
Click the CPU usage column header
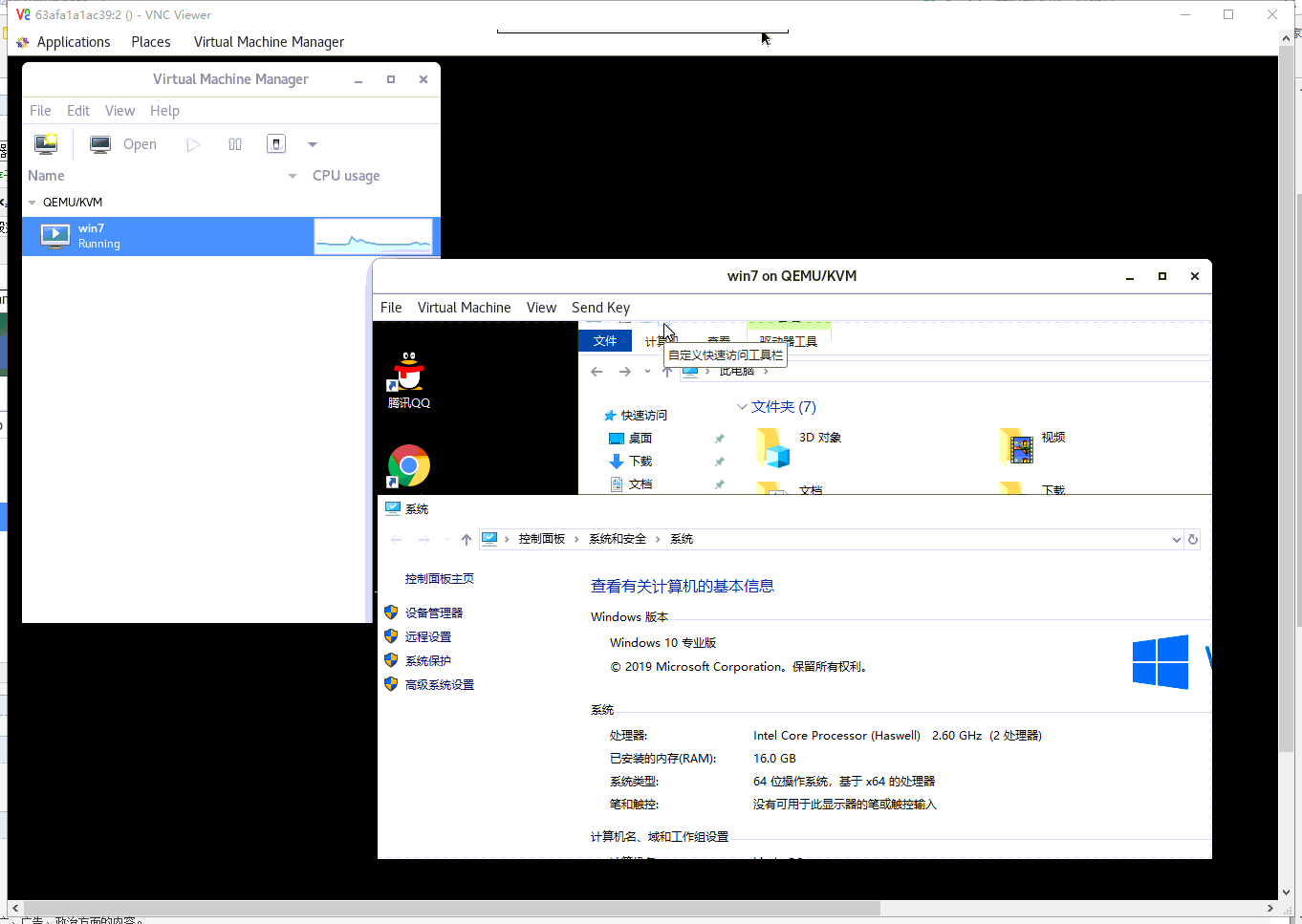click(x=346, y=176)
